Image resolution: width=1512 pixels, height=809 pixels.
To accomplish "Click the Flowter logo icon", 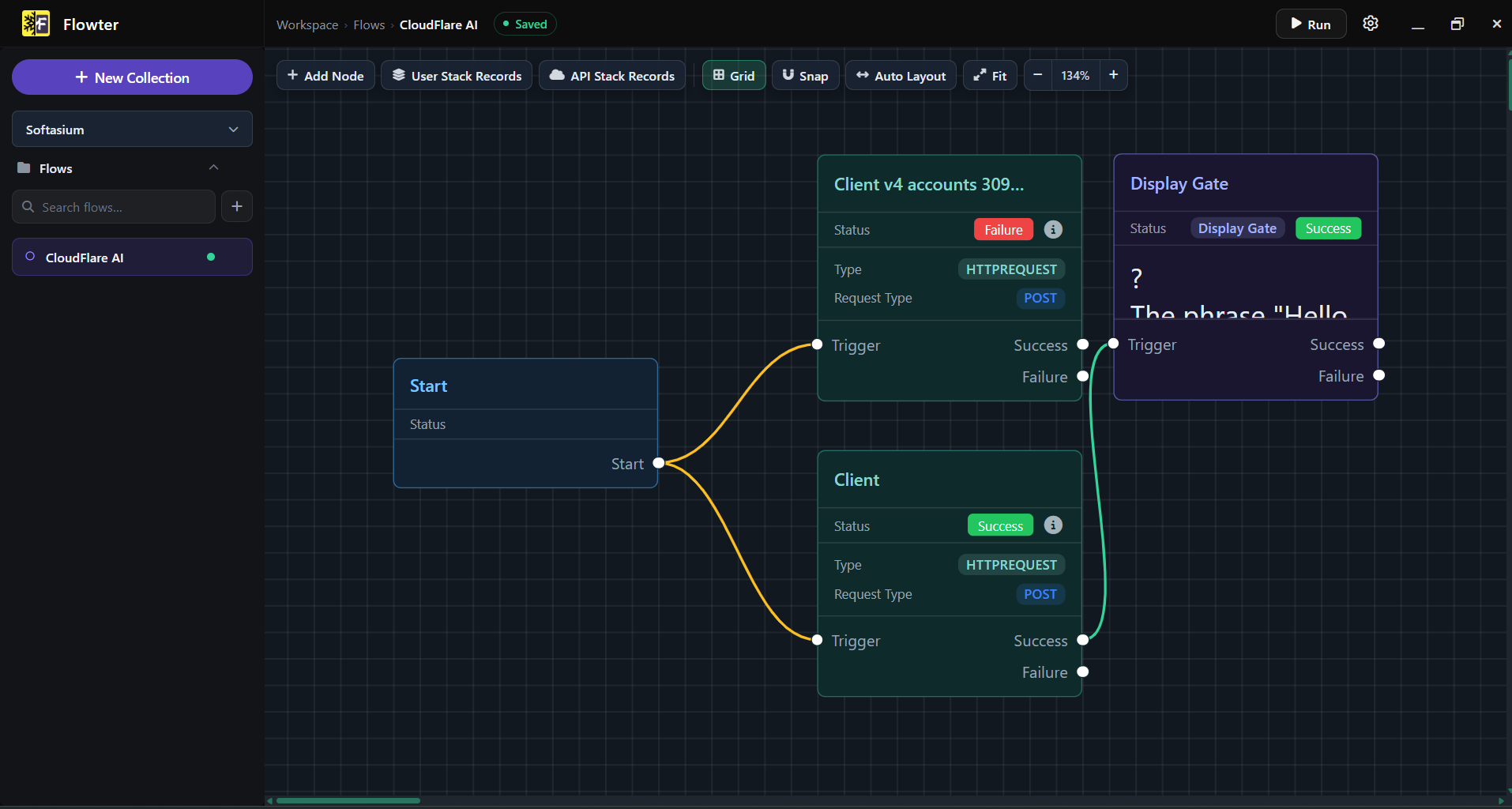I will point(36,24).
